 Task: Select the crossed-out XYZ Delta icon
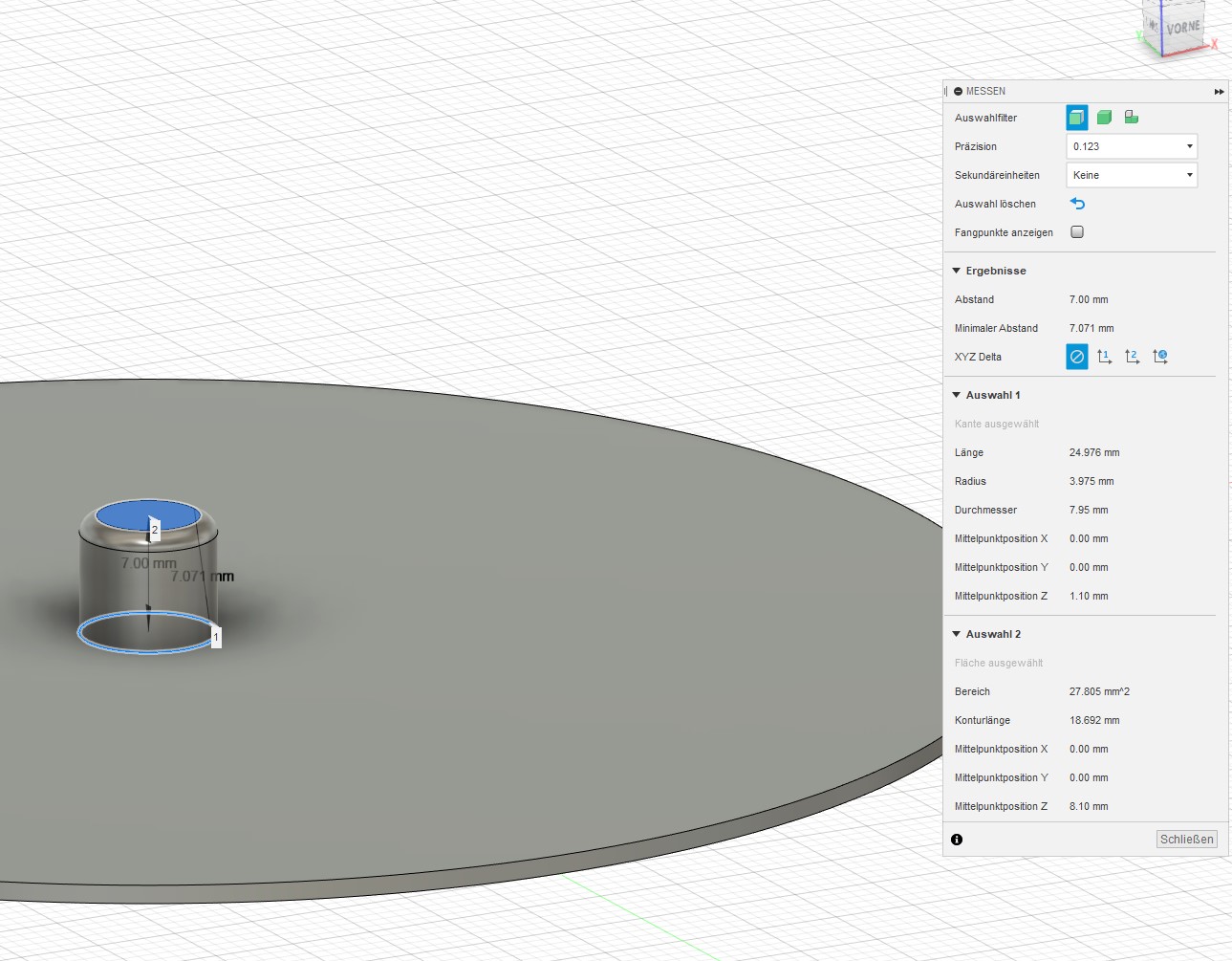(x=1076, y=356)
